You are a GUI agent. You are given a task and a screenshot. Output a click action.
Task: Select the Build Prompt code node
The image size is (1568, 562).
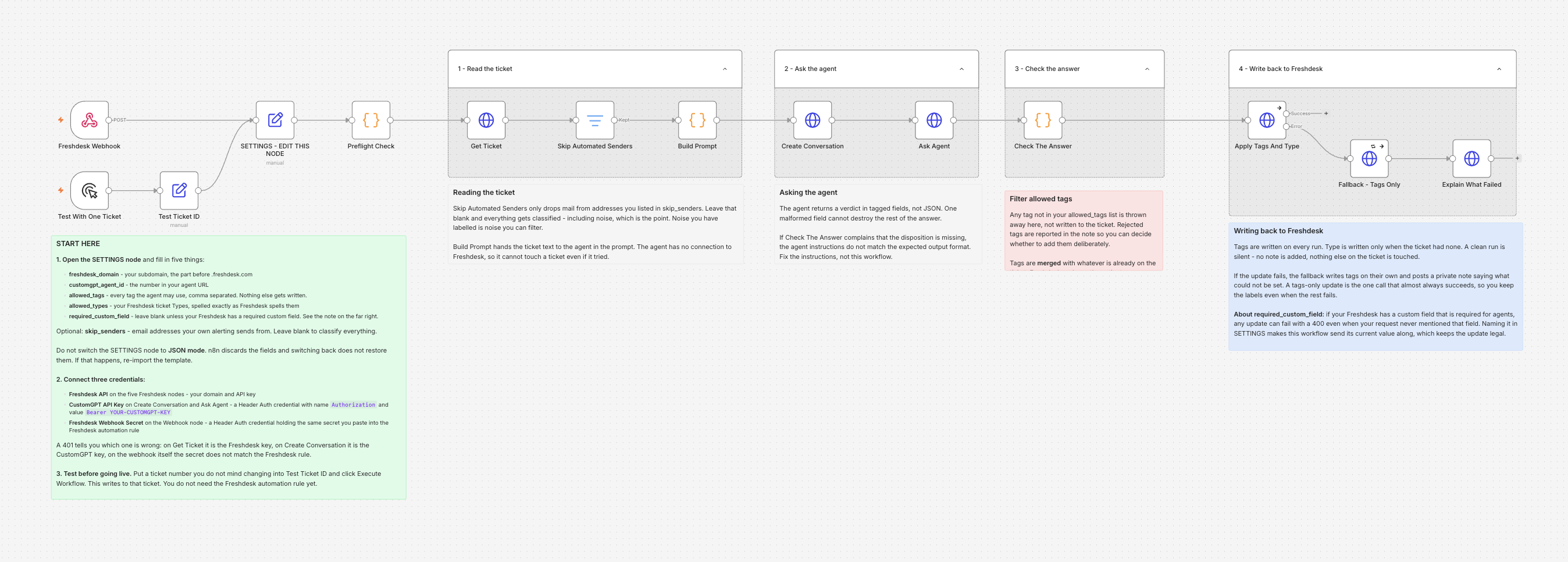tap(697, 120)
